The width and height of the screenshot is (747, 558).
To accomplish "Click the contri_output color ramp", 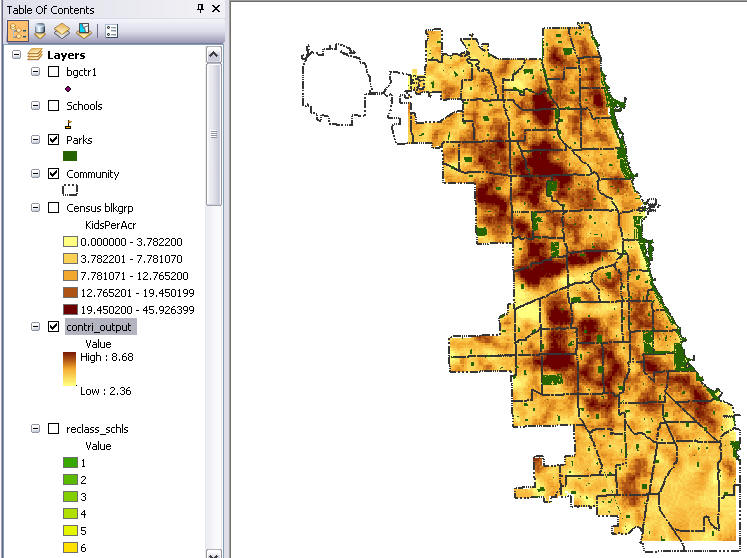I will pos(70,369).
